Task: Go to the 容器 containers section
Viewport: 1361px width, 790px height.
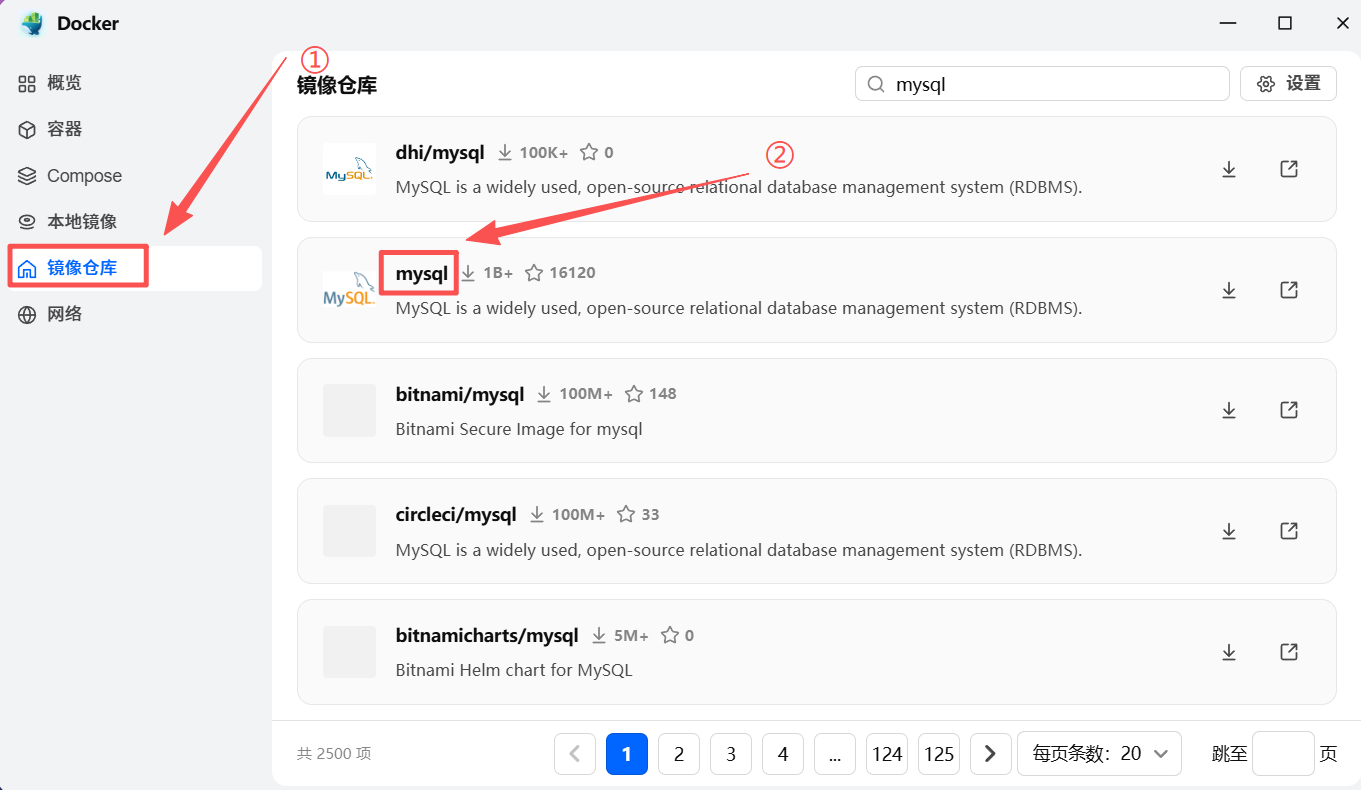Action: click(134, 129)
